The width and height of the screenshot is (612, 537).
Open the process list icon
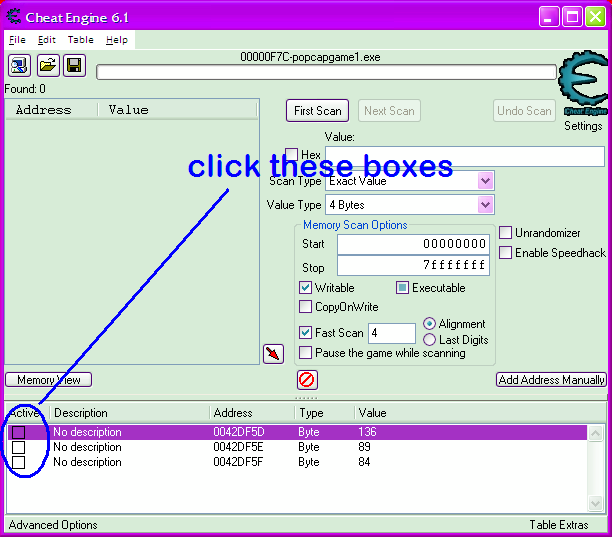point(19,65)
